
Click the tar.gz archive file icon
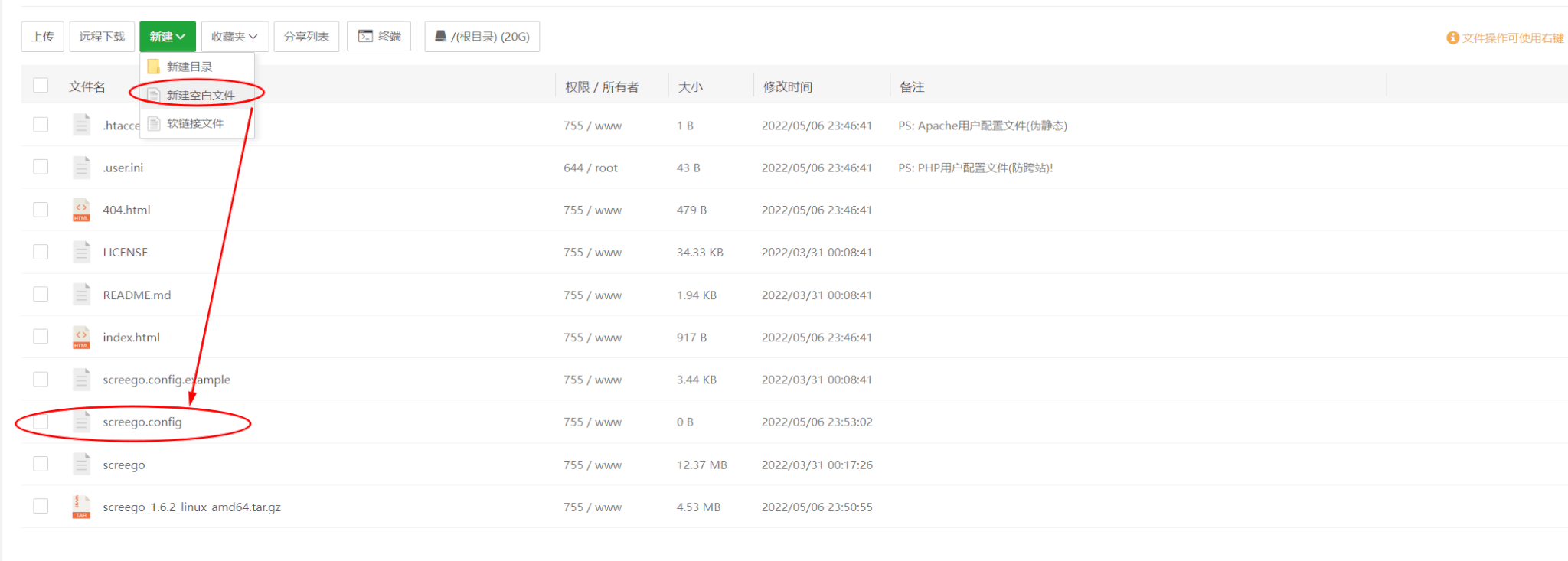[x=81, y=507]
